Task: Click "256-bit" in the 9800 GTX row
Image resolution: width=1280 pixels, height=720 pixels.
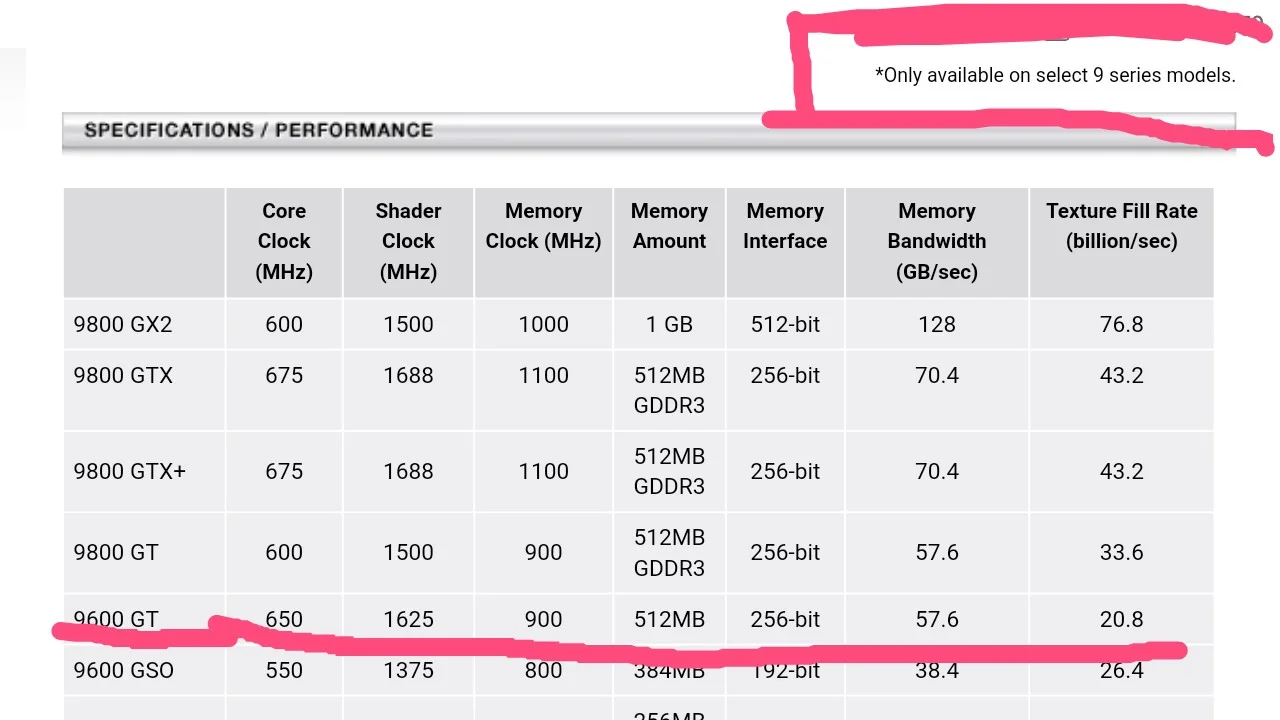Action: point(785,375)
